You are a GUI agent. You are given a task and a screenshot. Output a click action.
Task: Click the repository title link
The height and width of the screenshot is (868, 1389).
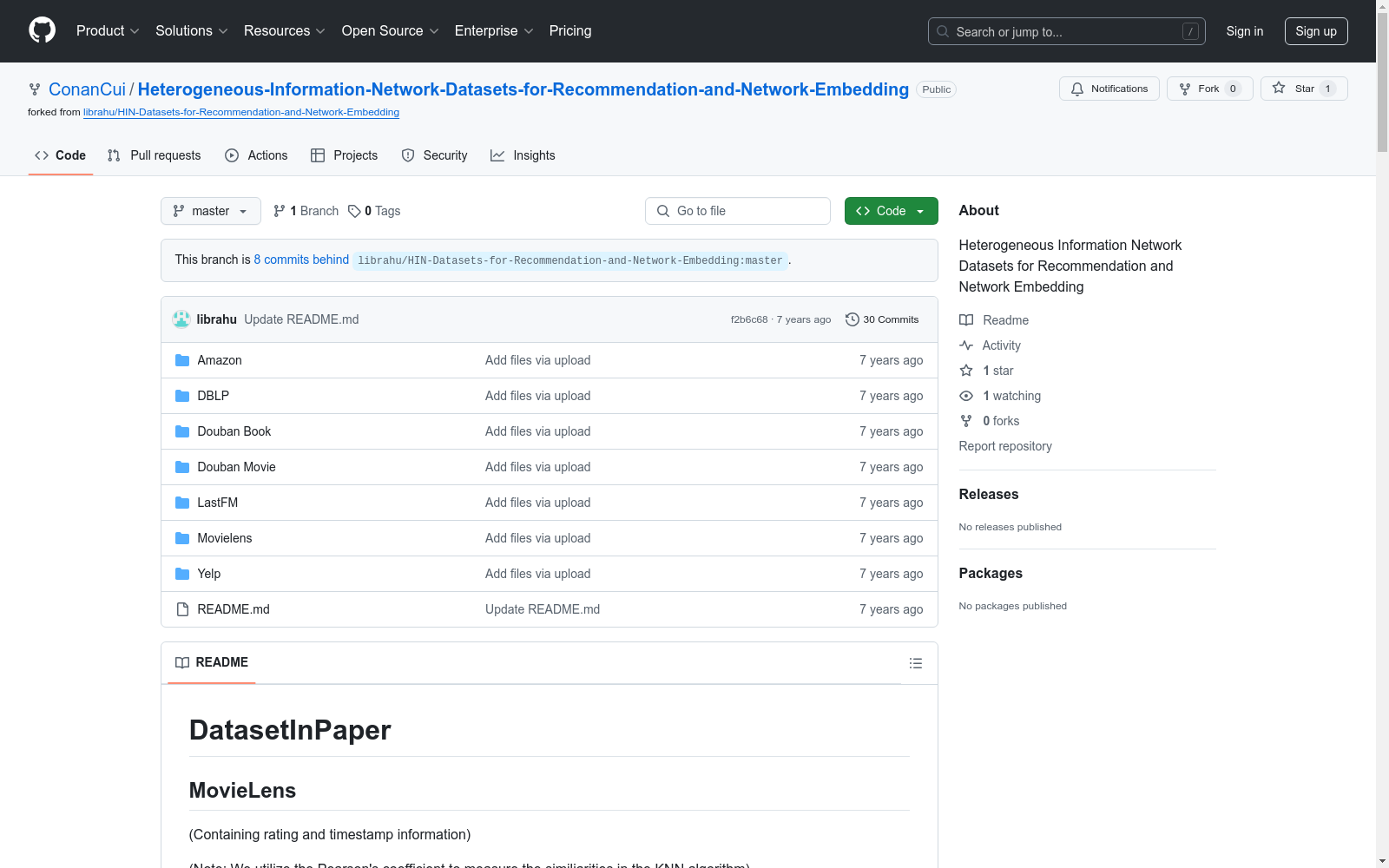[523, 89]
